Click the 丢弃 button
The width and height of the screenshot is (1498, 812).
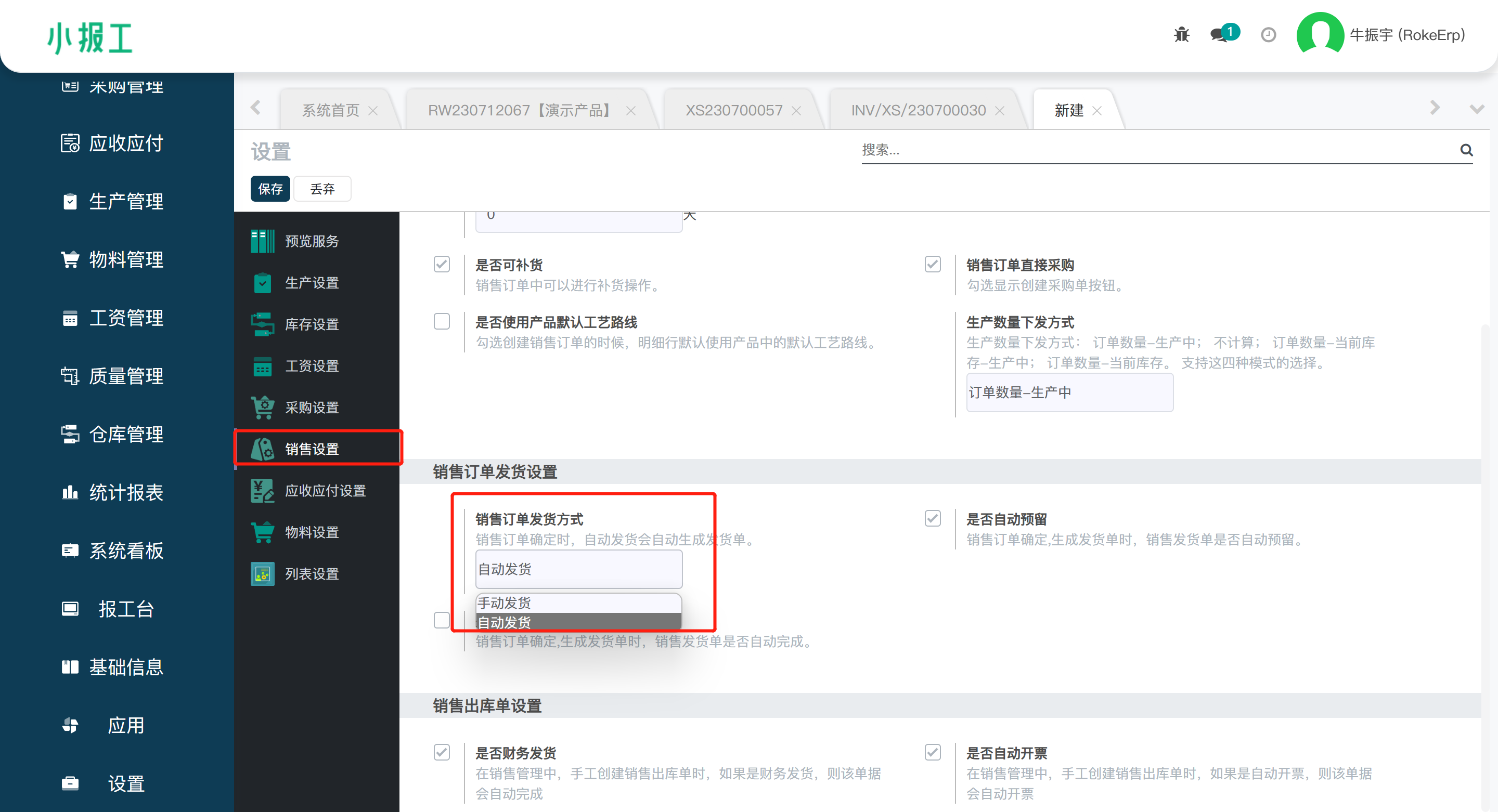pyautogui.click(x=322, y=189)
